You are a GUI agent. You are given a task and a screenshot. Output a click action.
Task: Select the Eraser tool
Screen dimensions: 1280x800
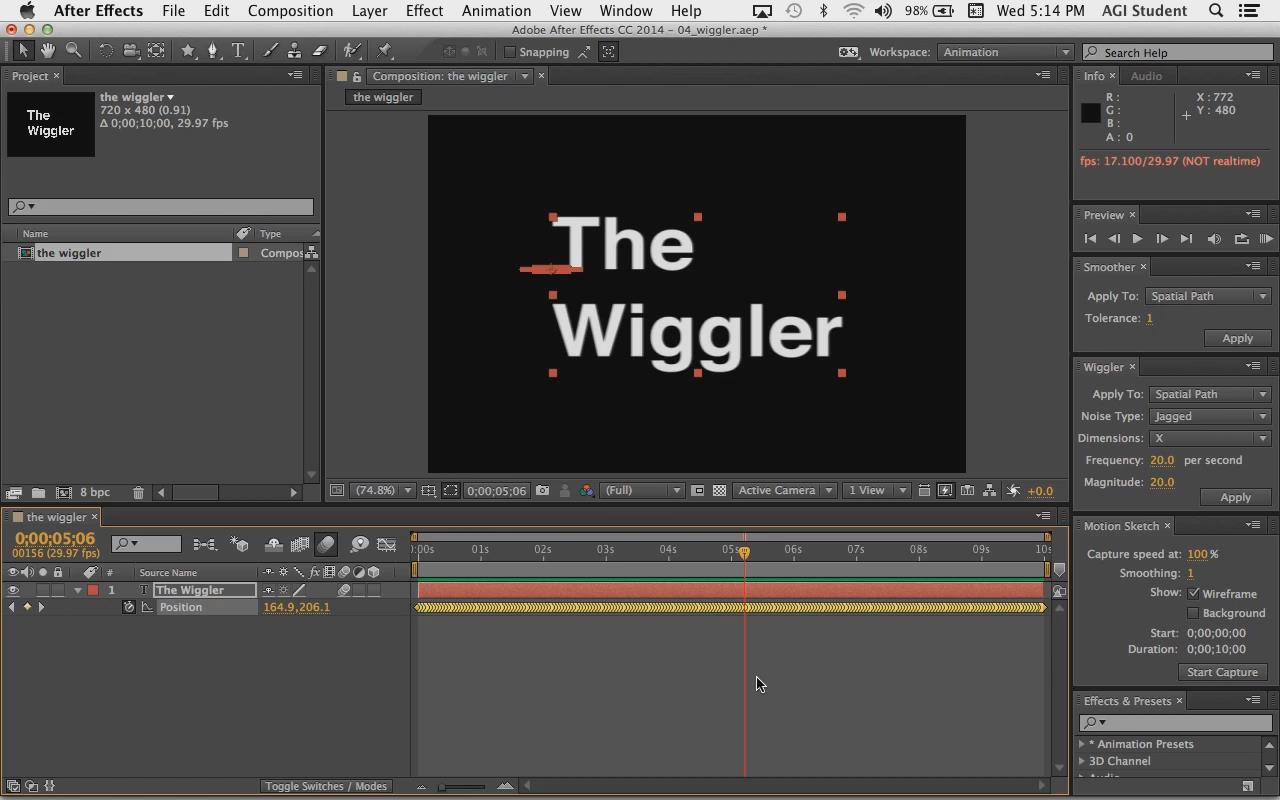click(319, 51)
